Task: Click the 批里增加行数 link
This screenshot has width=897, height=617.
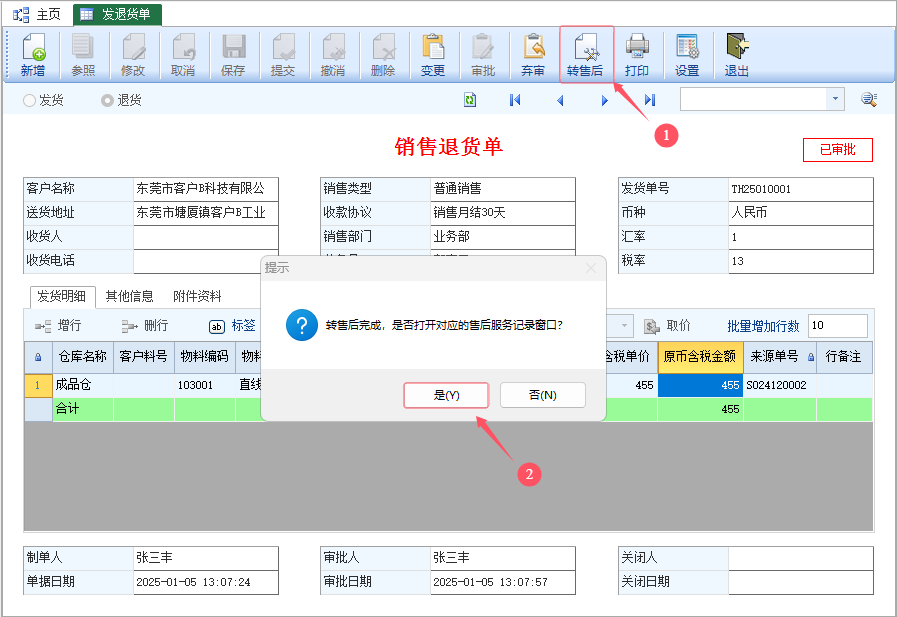Action: pyautogui.click(x=763, y=326)
